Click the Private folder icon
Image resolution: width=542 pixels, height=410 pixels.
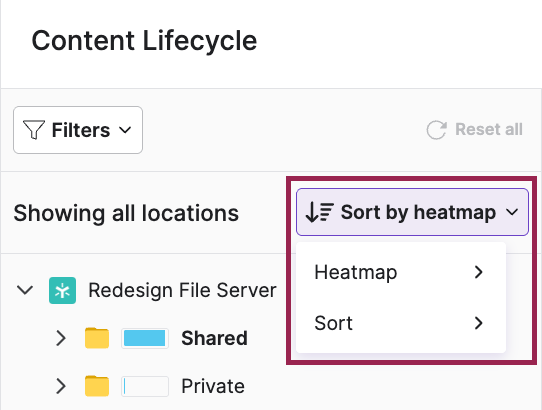[x=97, y=386]
